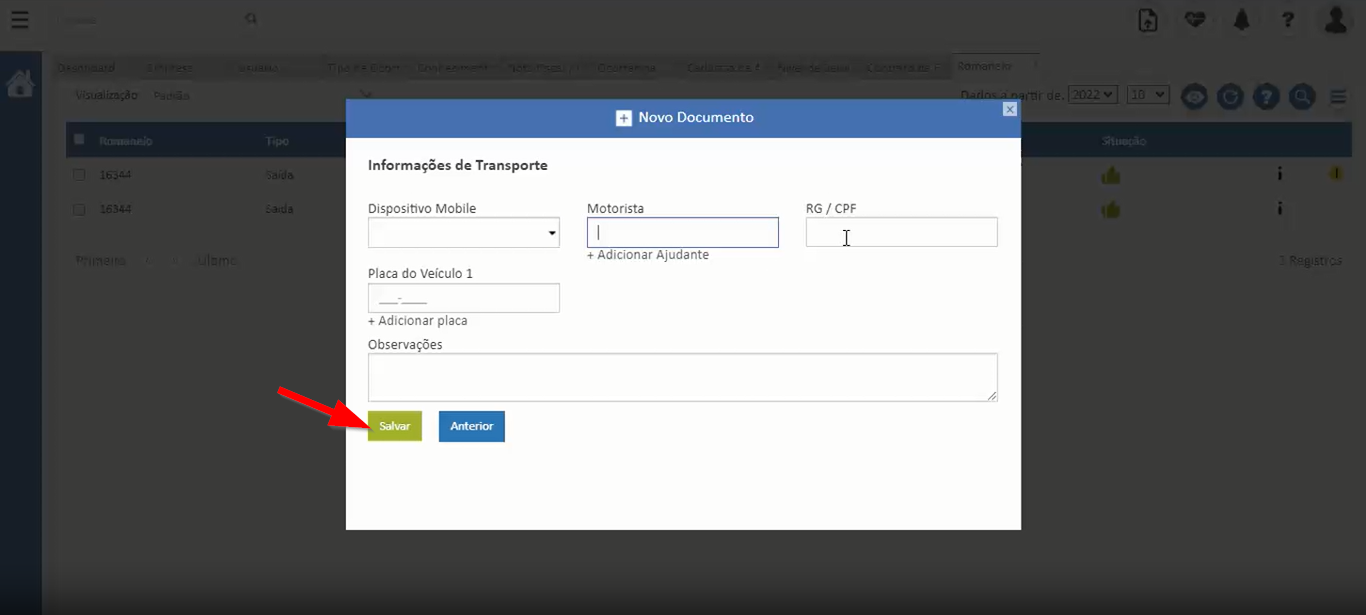Click the + Adicionar Ajudante link
The width and height of the screenshot is (1366, 615).
(x=647, y=255)
